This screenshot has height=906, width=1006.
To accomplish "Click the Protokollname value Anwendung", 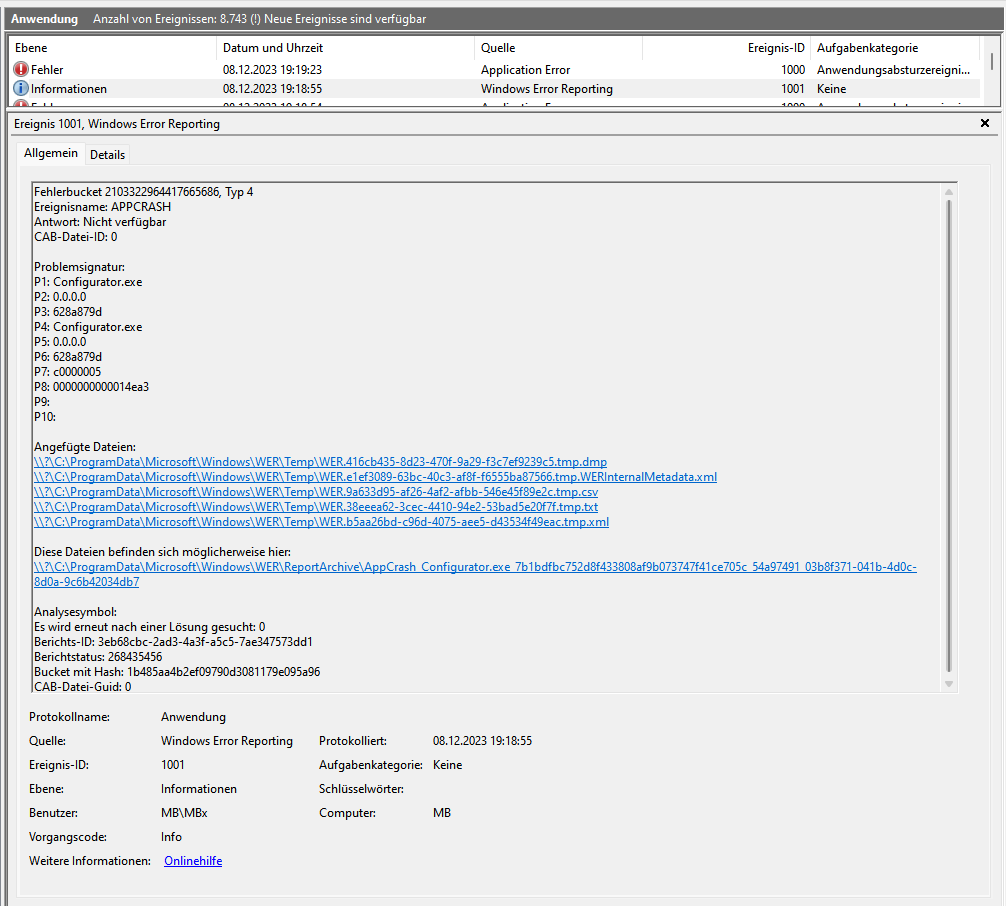I will (193, 717).
